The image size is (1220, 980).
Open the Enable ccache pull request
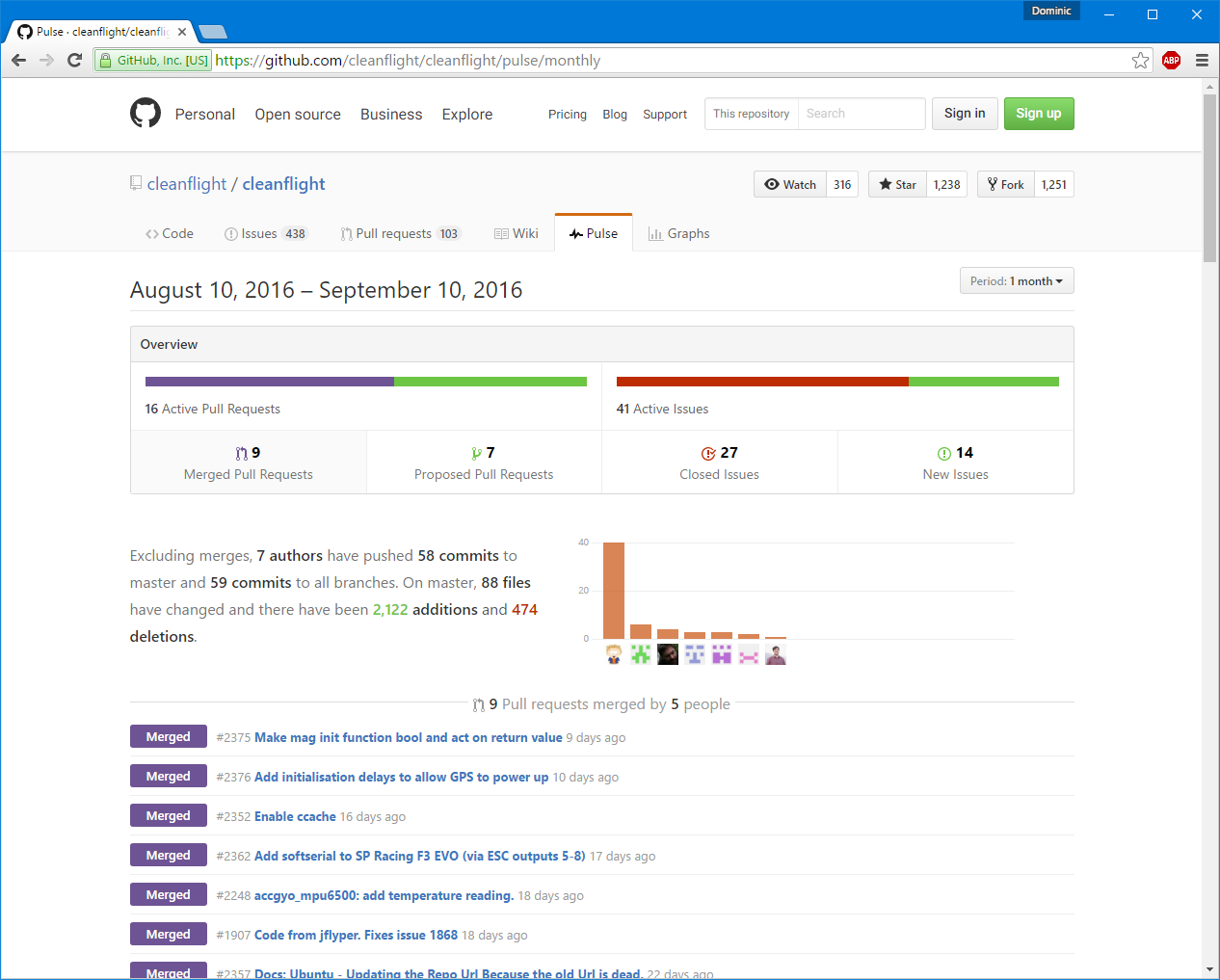click(295, 816)
